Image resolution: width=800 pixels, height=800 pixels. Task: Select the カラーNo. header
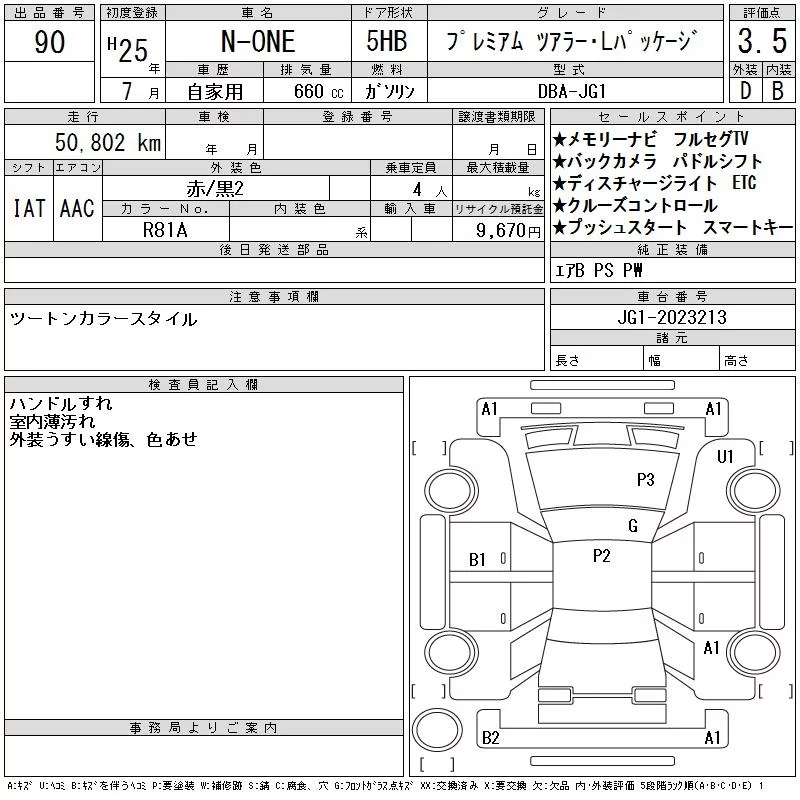[165, 209]
